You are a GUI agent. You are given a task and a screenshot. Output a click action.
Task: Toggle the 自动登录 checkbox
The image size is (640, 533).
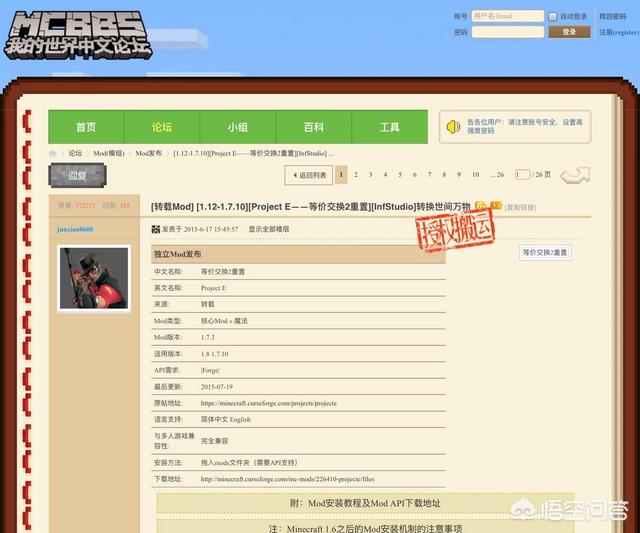coord(552,17)
